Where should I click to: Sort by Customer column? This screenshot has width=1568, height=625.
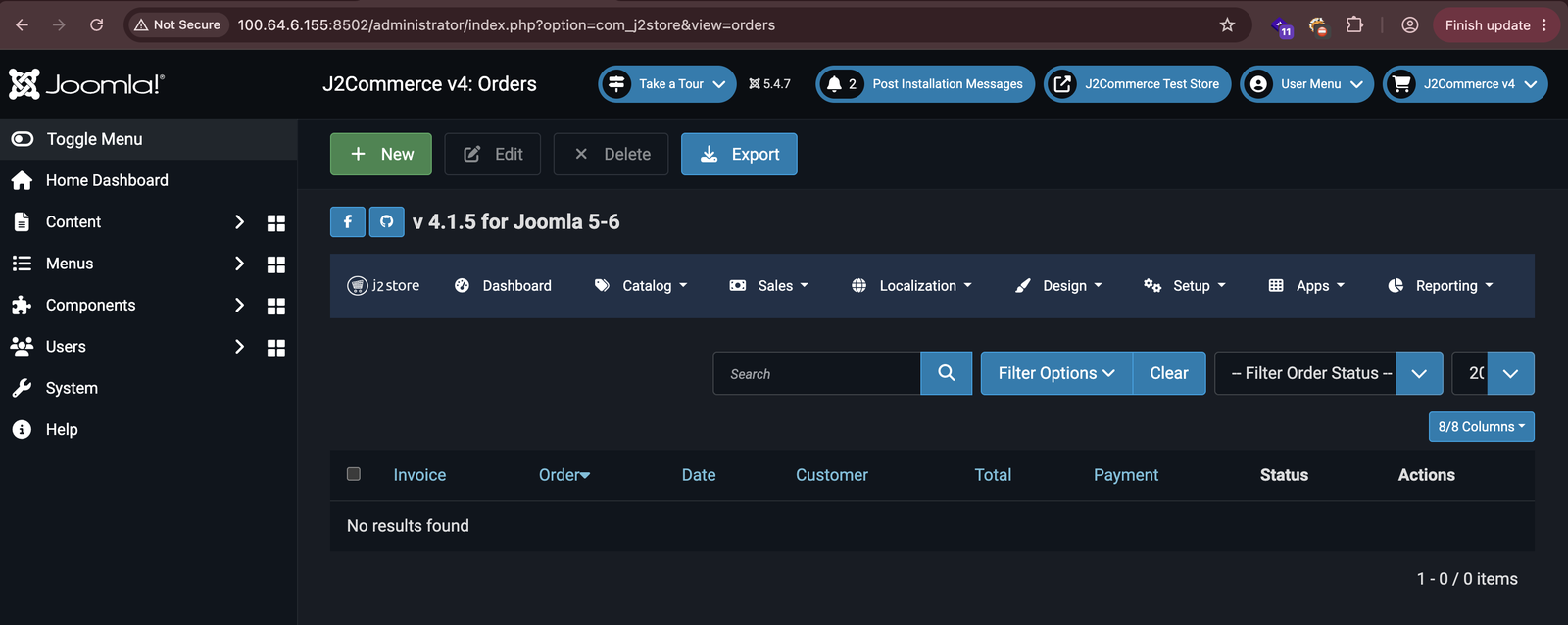tap(832, 475)
